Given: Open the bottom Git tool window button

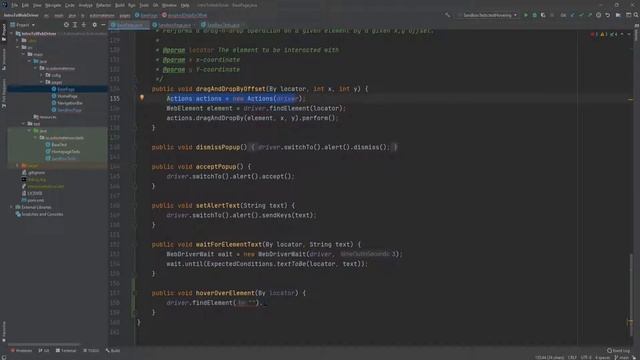Looking at the screenshot, I should (x=44, y=350).
